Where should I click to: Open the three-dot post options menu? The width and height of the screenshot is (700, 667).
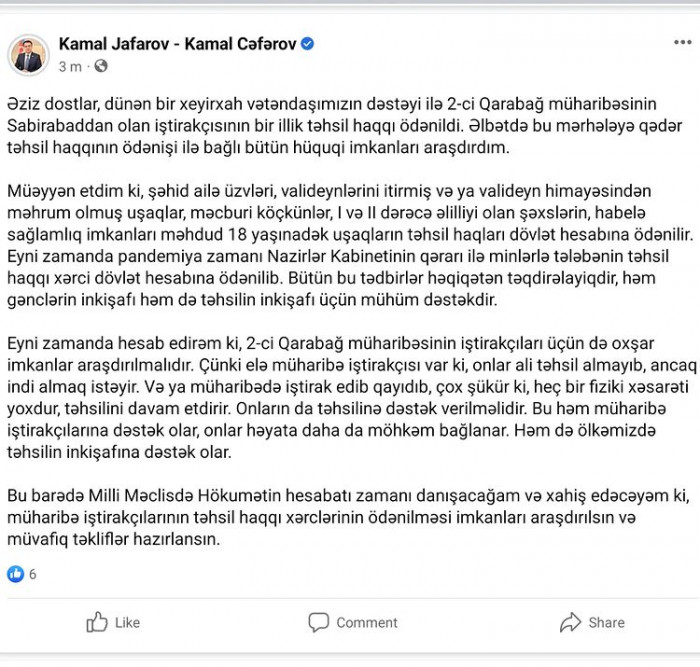tap(682, 43)
